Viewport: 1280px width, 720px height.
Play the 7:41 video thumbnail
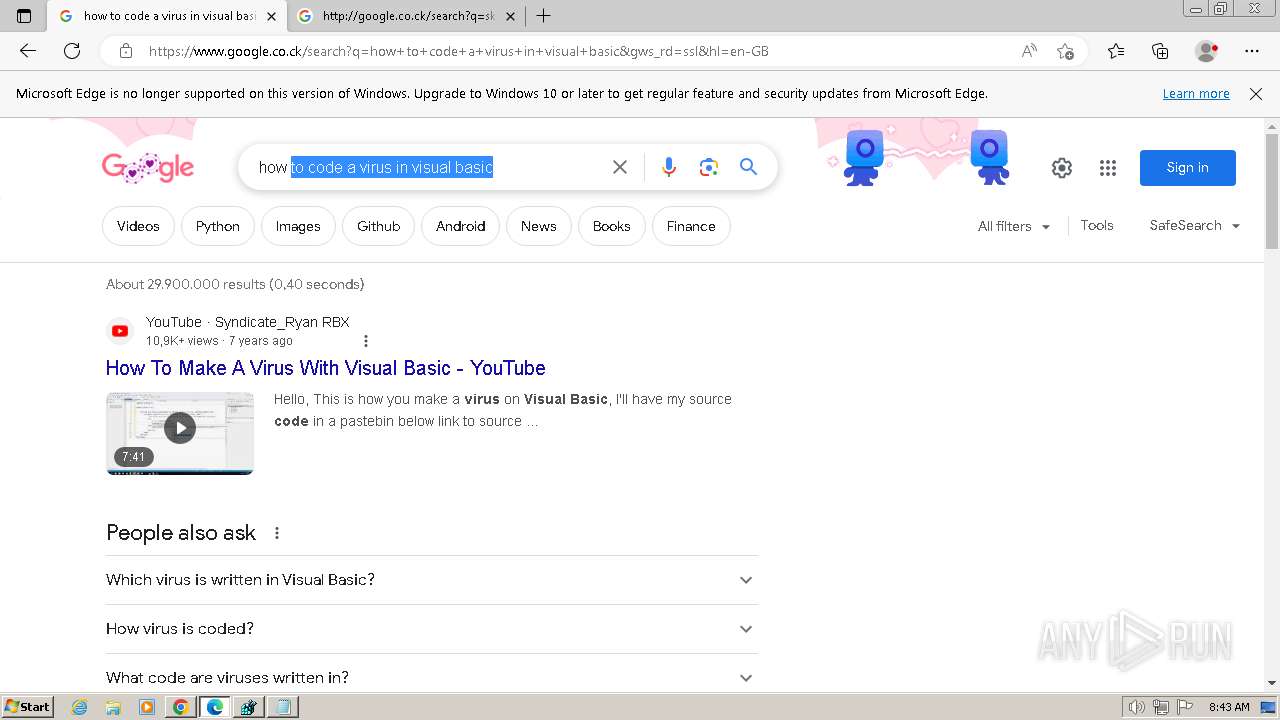click(180, 433)
